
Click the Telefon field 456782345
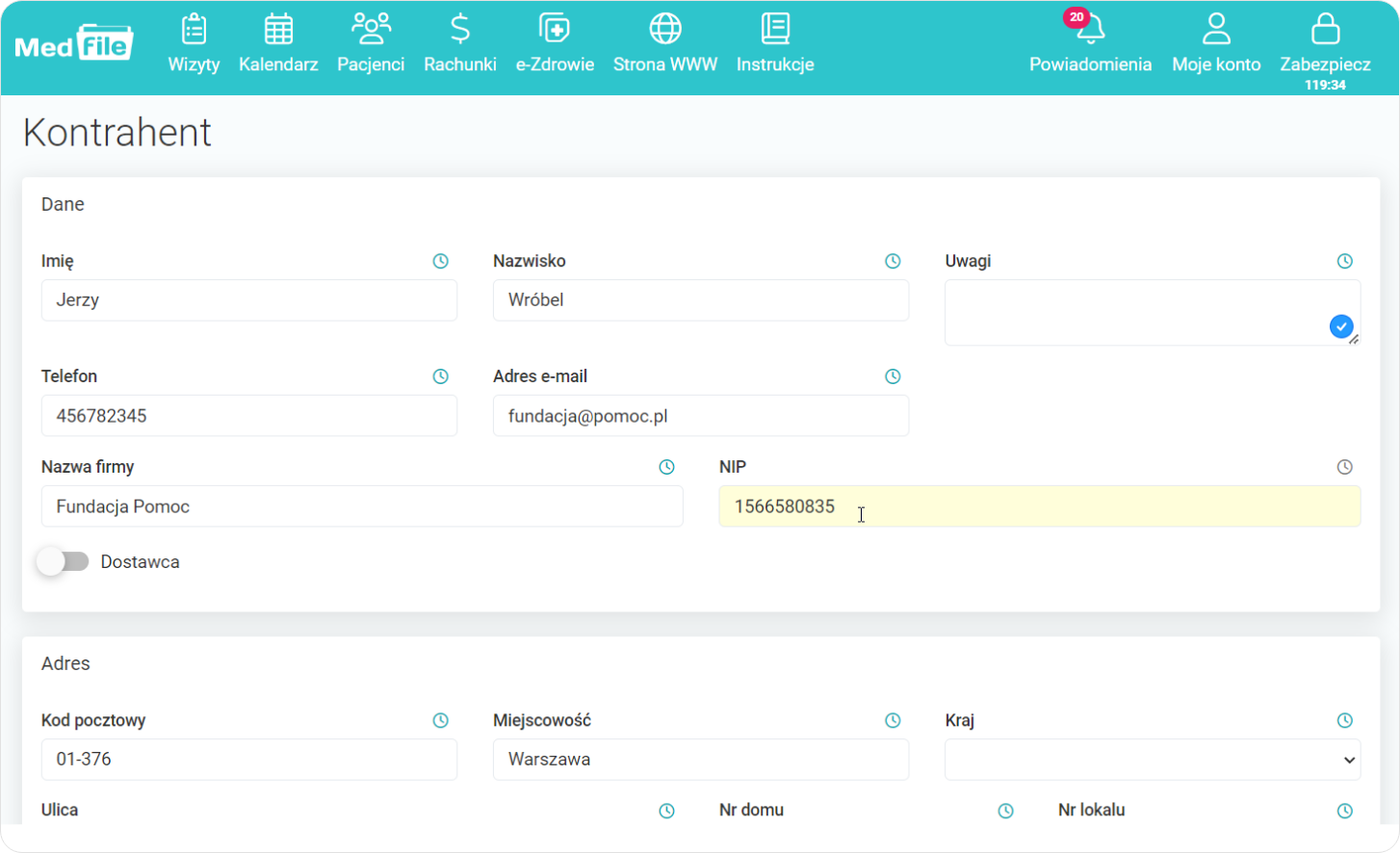click(249, 416)
